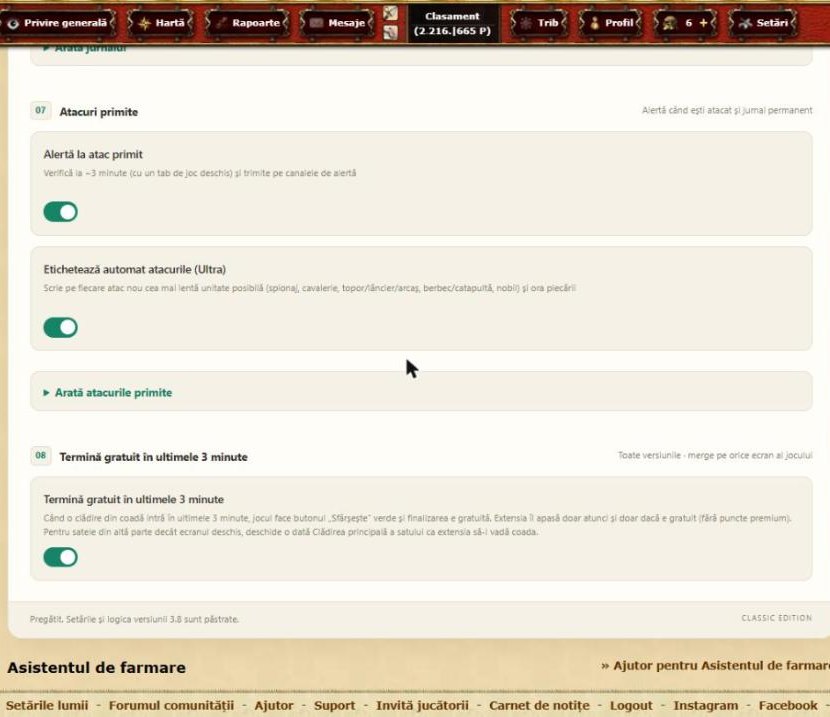Click section number 07 badge
Image resolution: width=830 pixels, height=717 pixels.
[x=41, y=110]
